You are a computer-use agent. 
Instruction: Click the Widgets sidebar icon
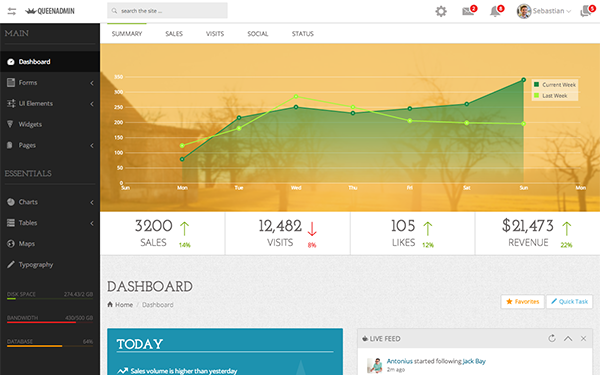[x=10, y=124]
